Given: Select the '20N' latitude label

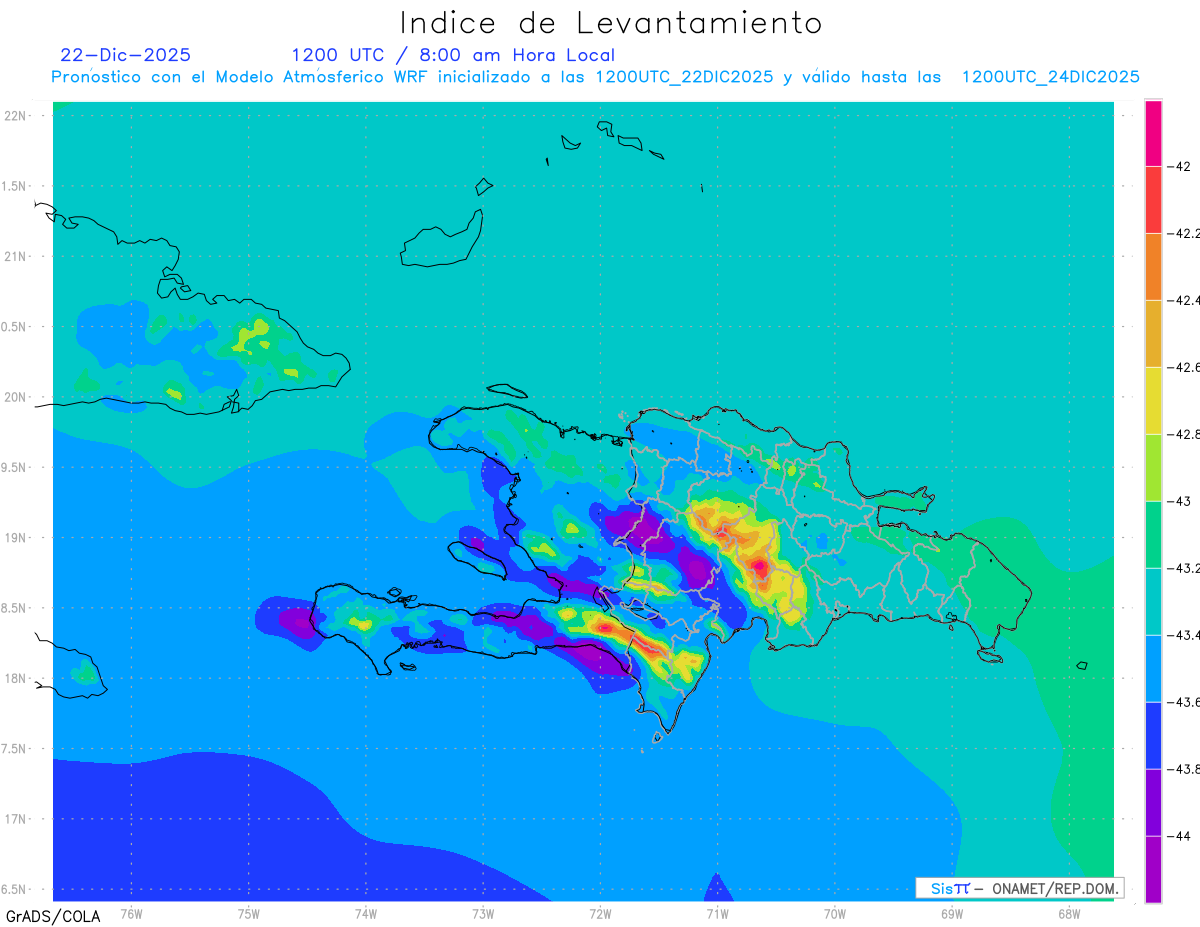Looking at the screenshot, I should point(17,397).
